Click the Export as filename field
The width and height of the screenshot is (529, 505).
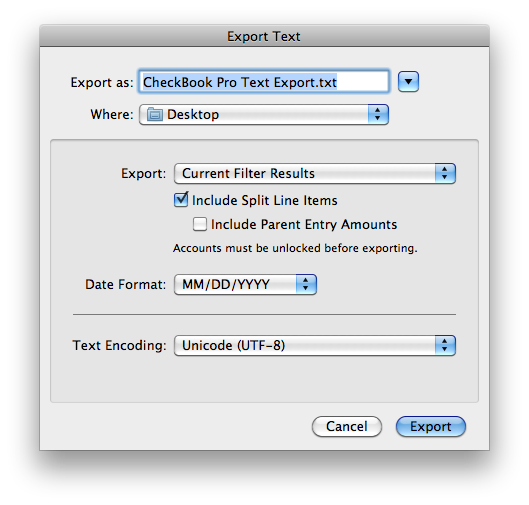(264, 82)
